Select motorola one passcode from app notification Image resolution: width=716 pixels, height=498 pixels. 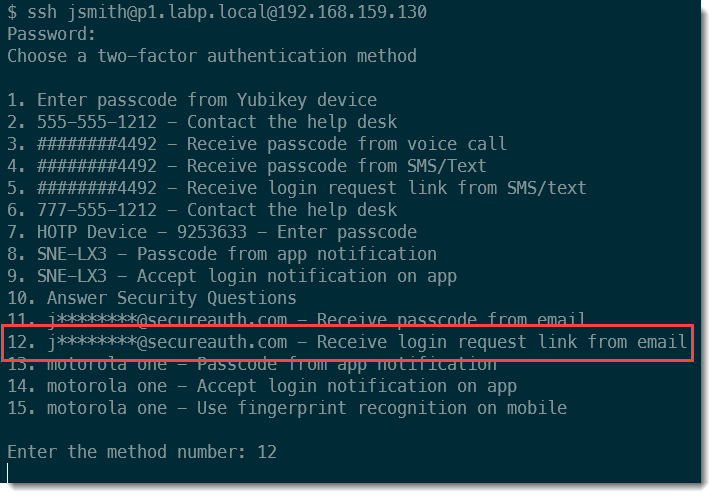click(252, 364)
